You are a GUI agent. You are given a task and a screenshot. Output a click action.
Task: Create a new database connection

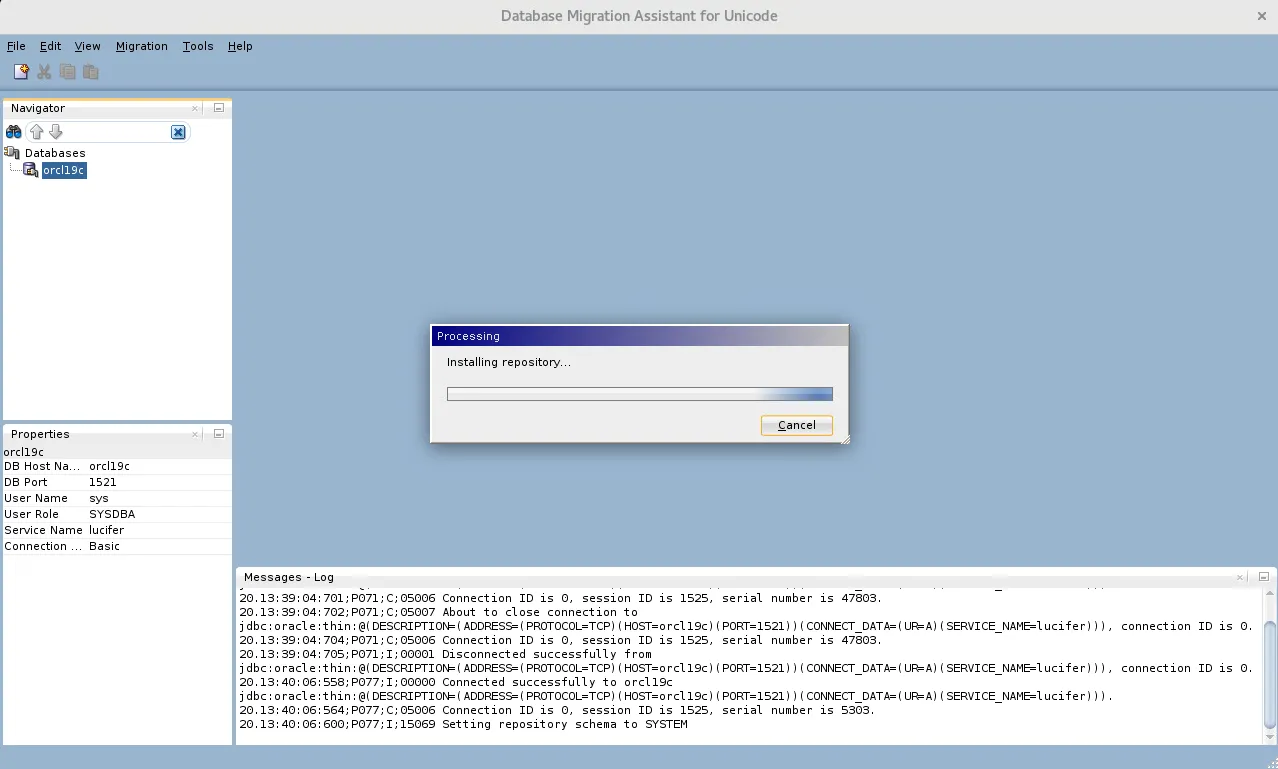(20, 71)
